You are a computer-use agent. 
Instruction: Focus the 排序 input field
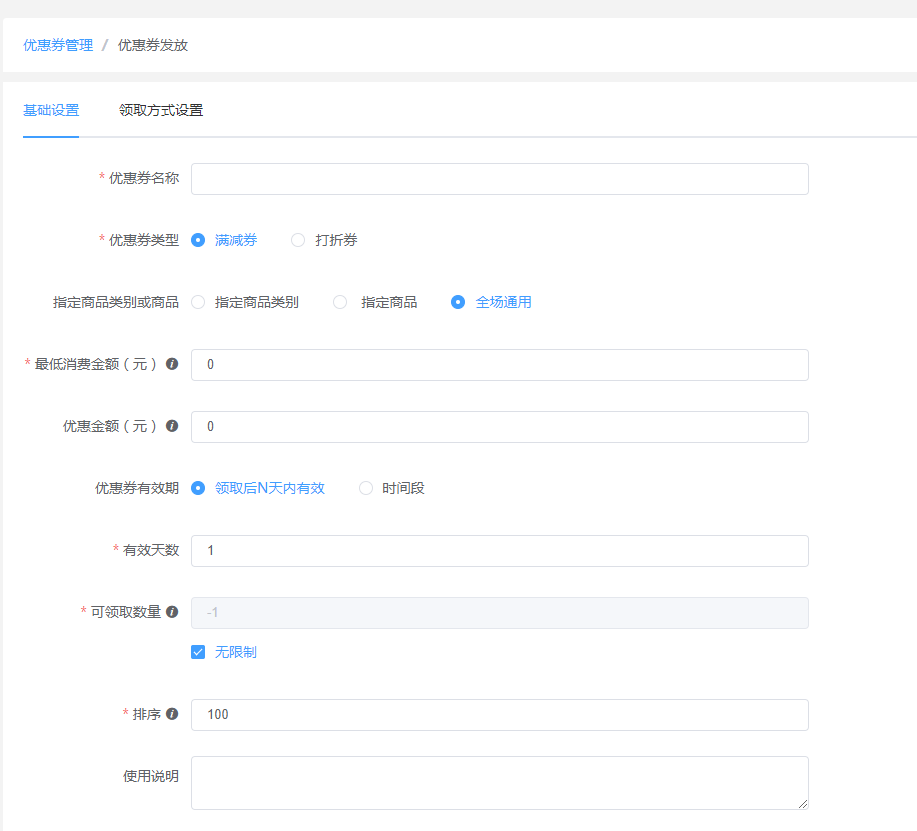499,715
